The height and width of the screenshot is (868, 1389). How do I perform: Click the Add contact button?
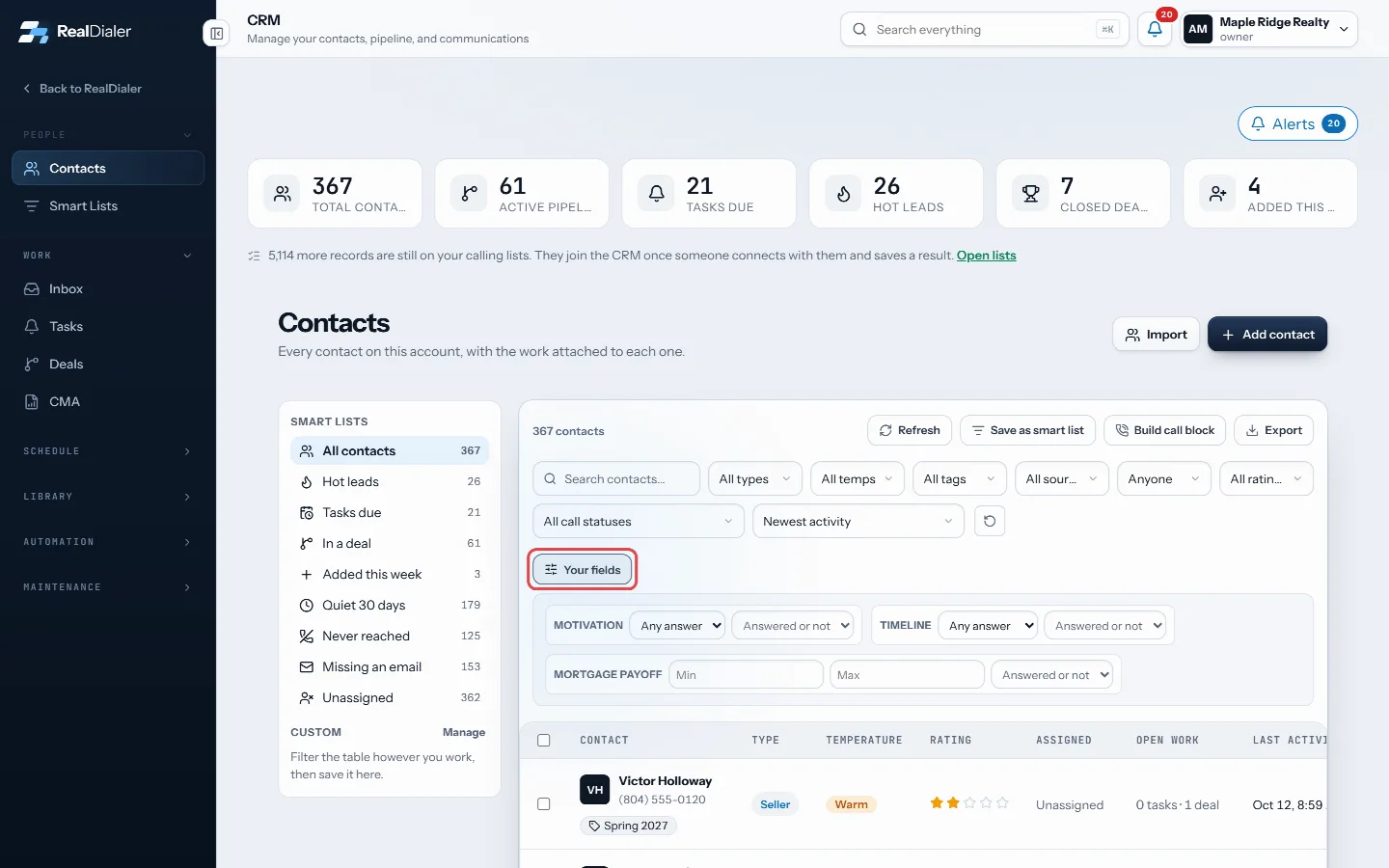pos(1267,335)
